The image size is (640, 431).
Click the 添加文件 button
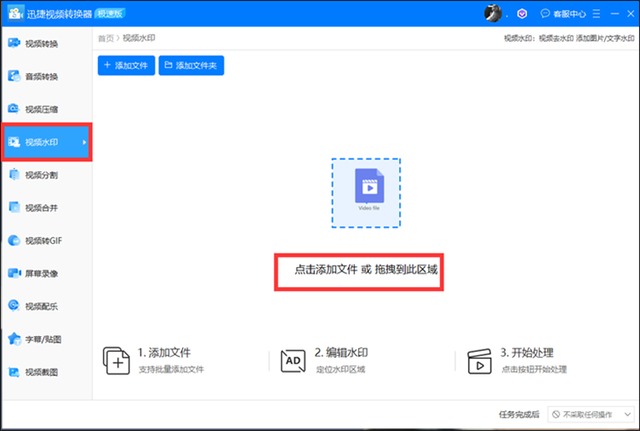tap(126, 65)
